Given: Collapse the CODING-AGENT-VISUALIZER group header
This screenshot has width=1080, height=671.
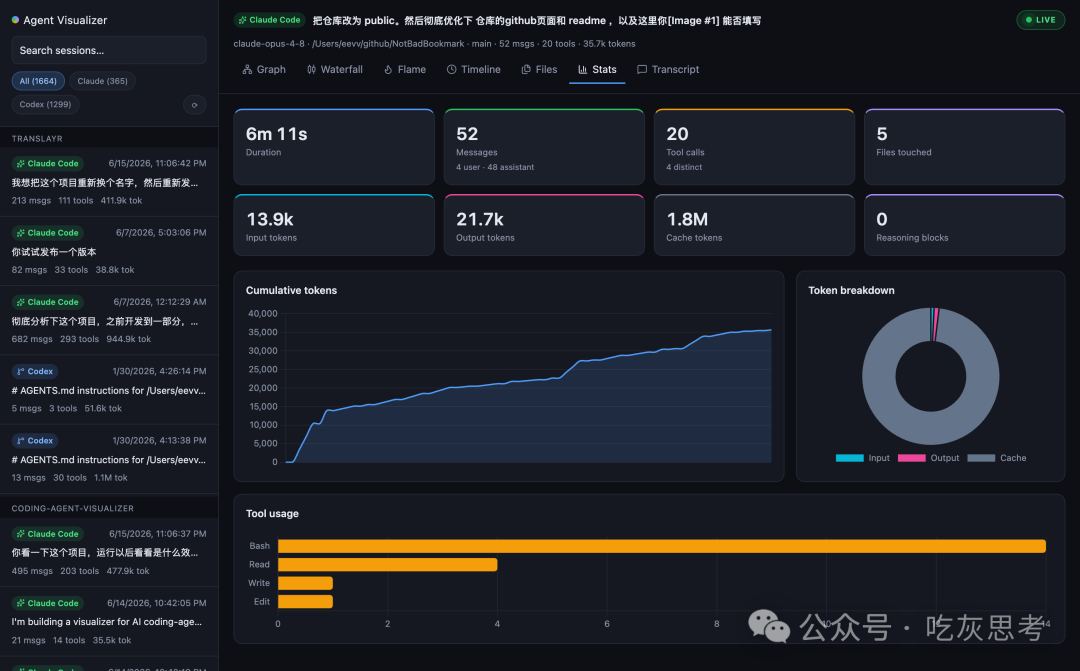Looking at the screenshot, I should (x=109, y=508).
